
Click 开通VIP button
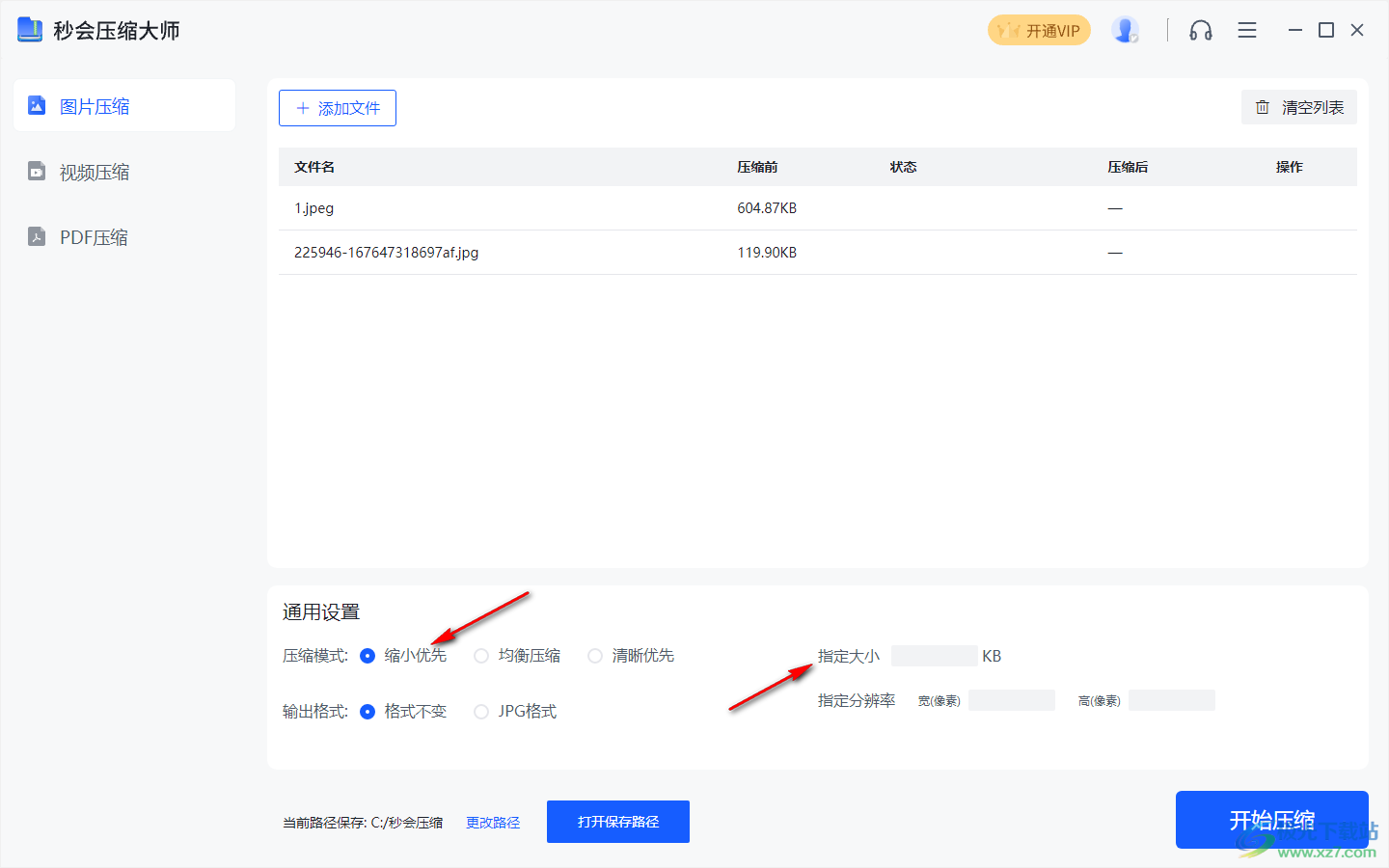tap(1040, 31)
